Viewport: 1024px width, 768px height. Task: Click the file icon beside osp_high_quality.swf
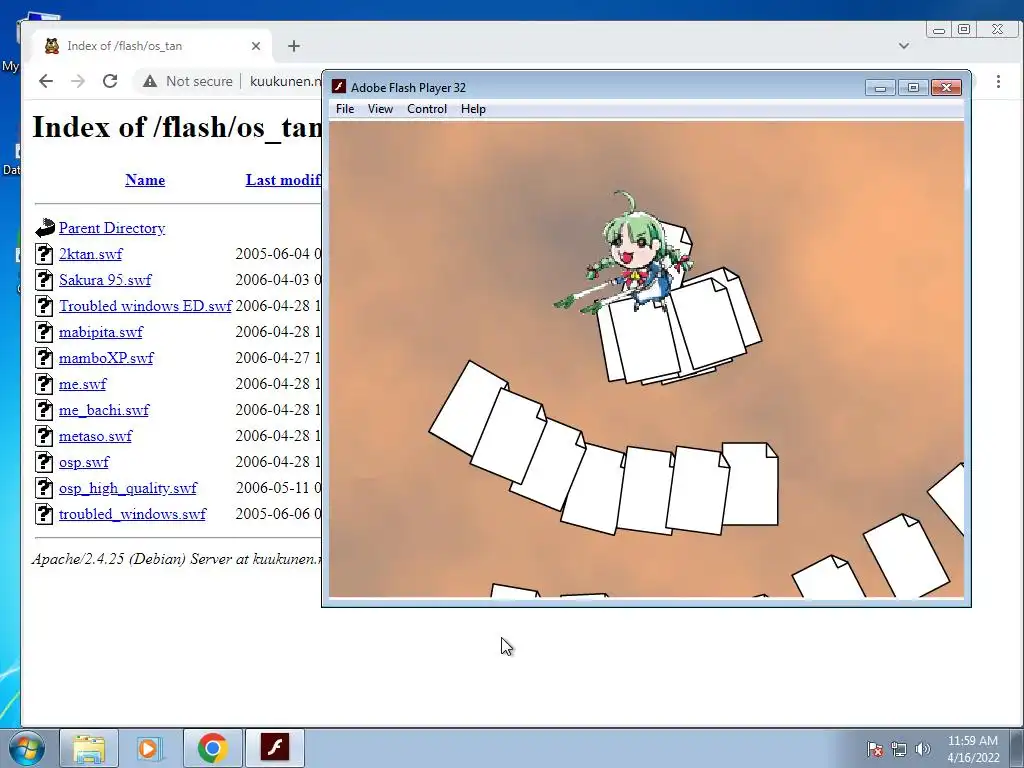(44, 488)
